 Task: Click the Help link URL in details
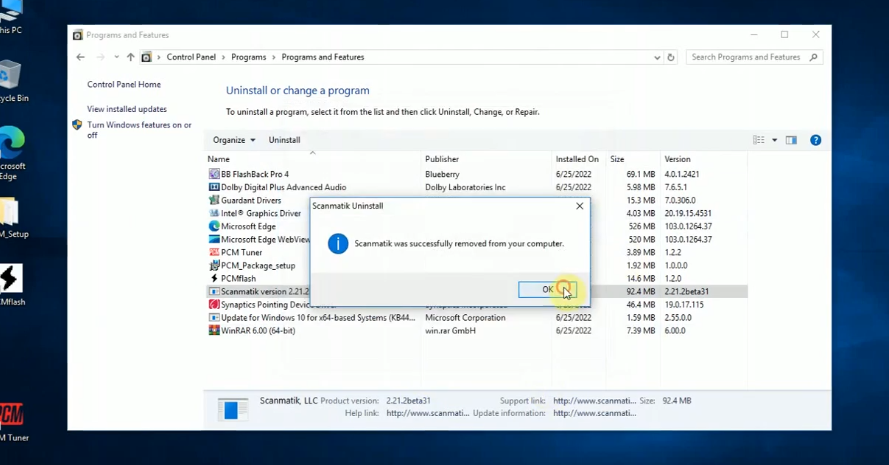(x=427, y=413)
